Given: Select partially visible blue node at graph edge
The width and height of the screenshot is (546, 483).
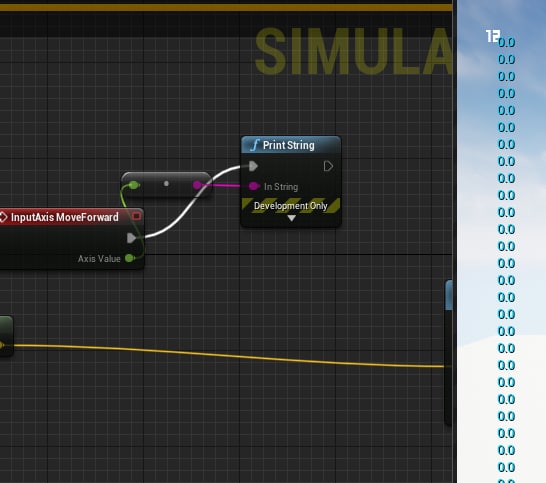Looking at the screenshot, I should pyautogui.click(x=448, y=352).
